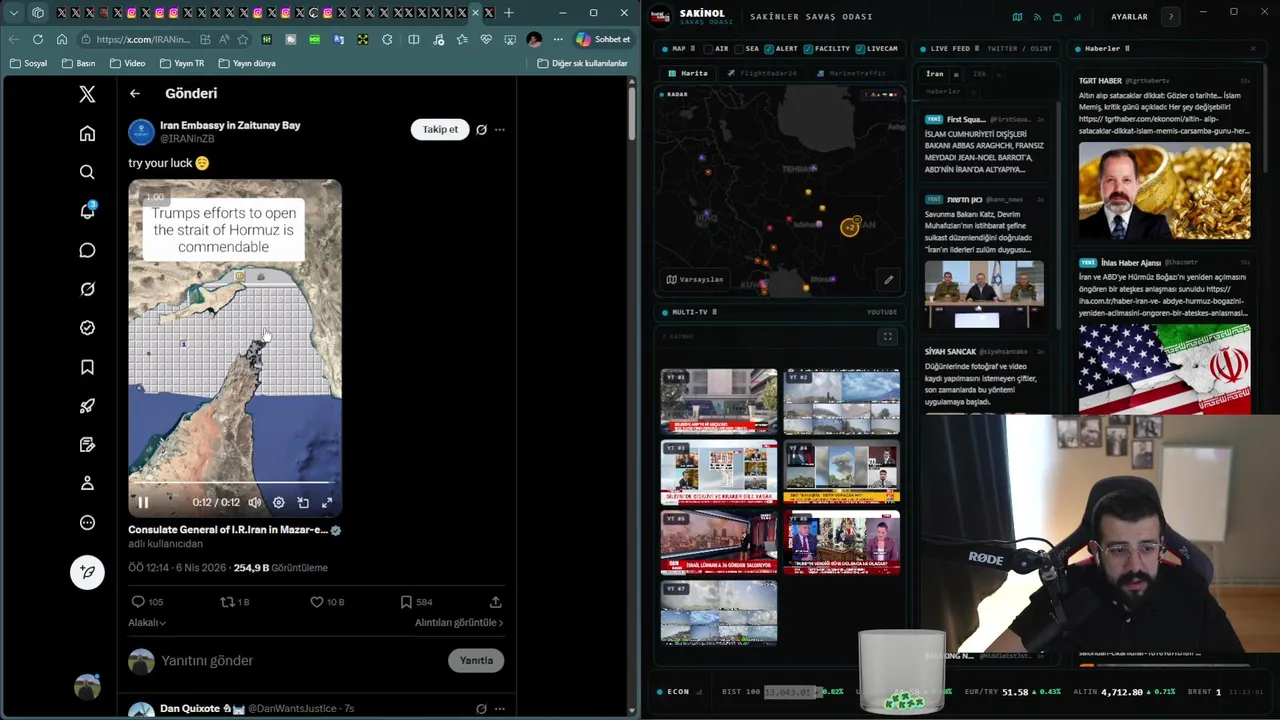Go back using Gönderi back arrow
Viewport: 1280px width, 720px height.
tap(135, 93)
